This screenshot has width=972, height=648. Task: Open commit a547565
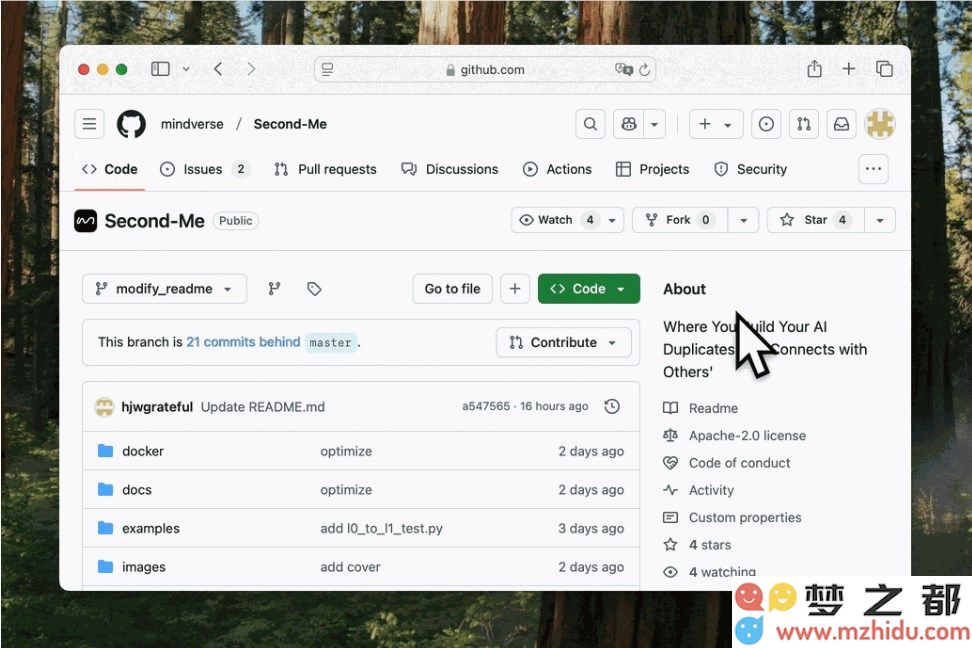coord(486,406)
